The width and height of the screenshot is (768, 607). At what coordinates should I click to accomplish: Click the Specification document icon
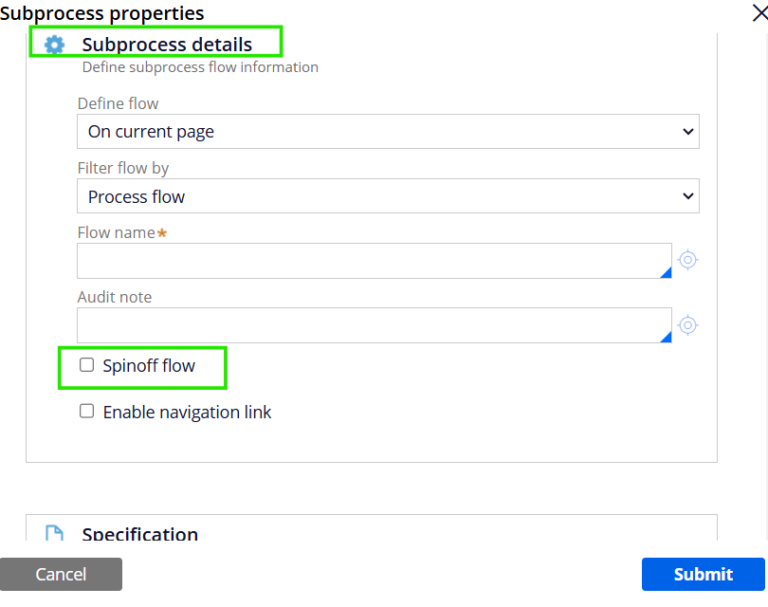[x=54, y=535]
